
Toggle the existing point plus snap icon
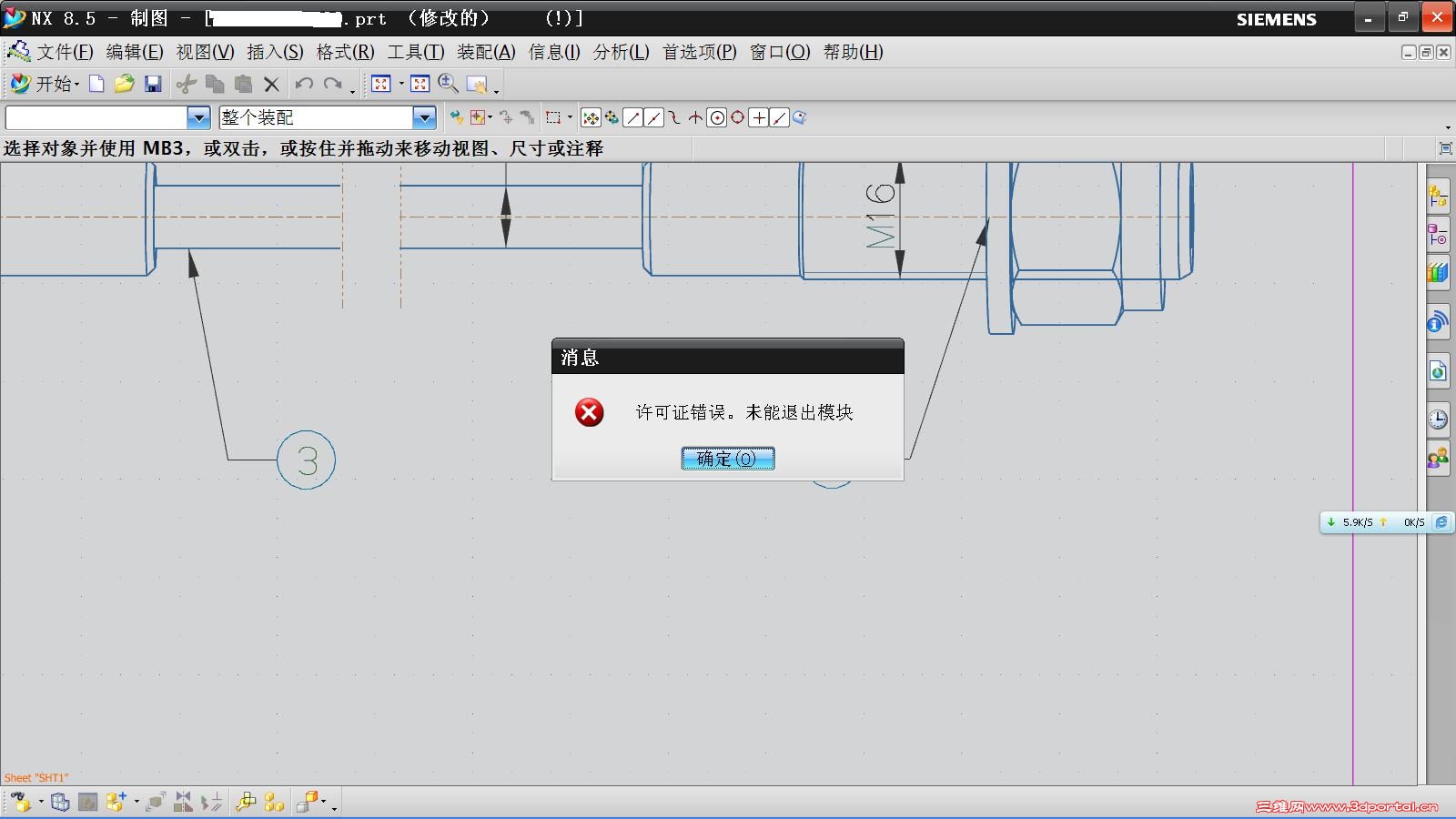pos(759,117)
